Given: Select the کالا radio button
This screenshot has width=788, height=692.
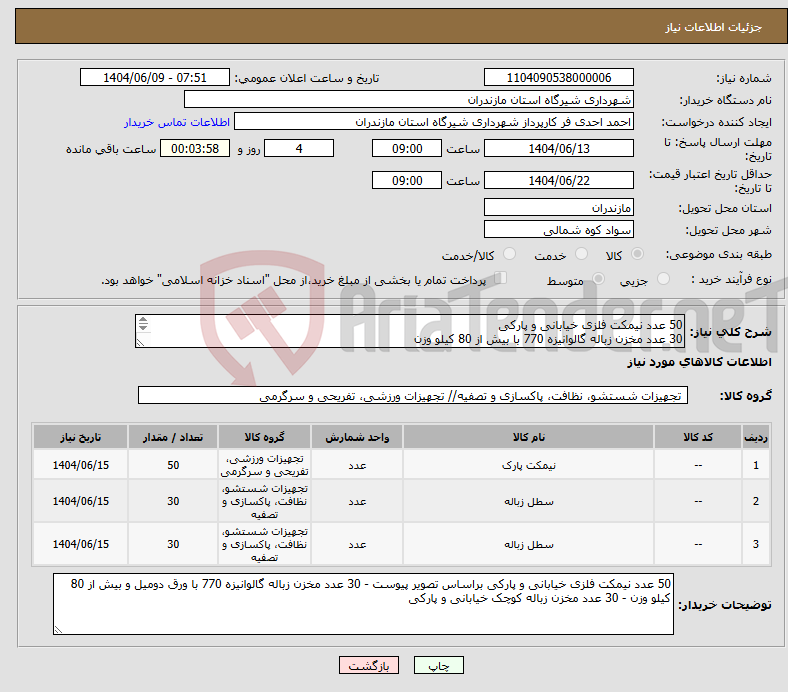Looking at the screenshot, I should [x=637, y=254].
